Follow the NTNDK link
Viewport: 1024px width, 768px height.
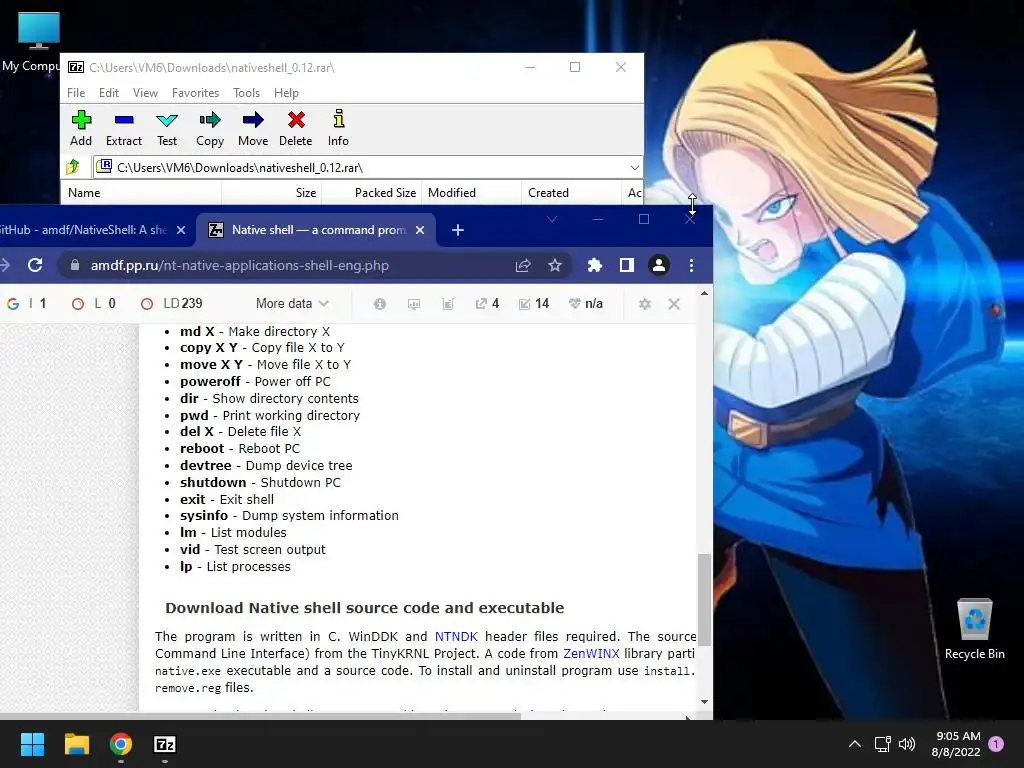click(456, 636)
